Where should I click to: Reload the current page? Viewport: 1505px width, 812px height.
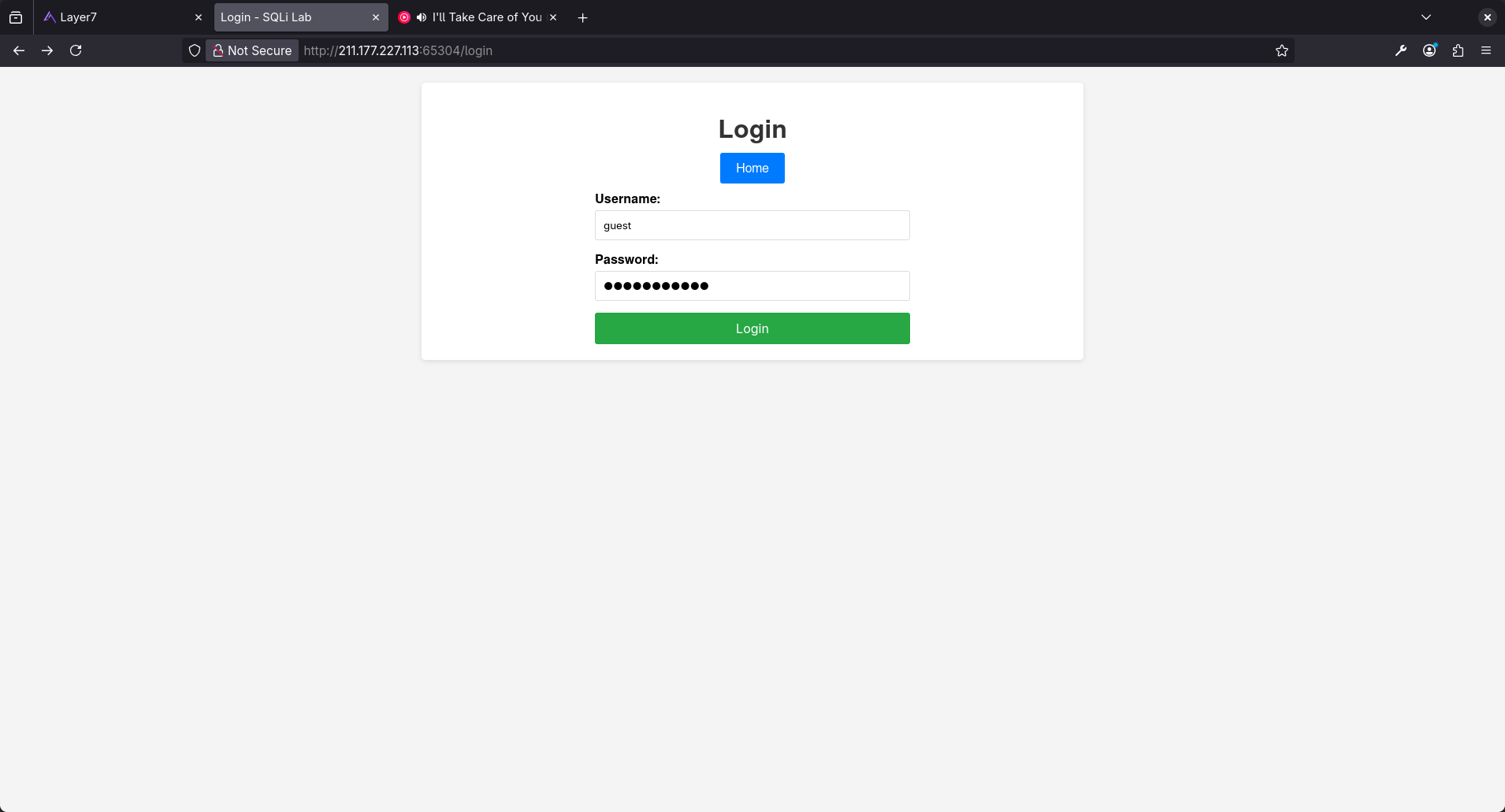(x=76, y=50)
